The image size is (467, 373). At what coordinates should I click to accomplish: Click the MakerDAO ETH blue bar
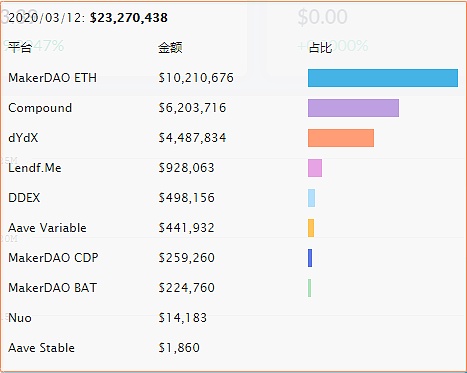[x=383, y=78]
